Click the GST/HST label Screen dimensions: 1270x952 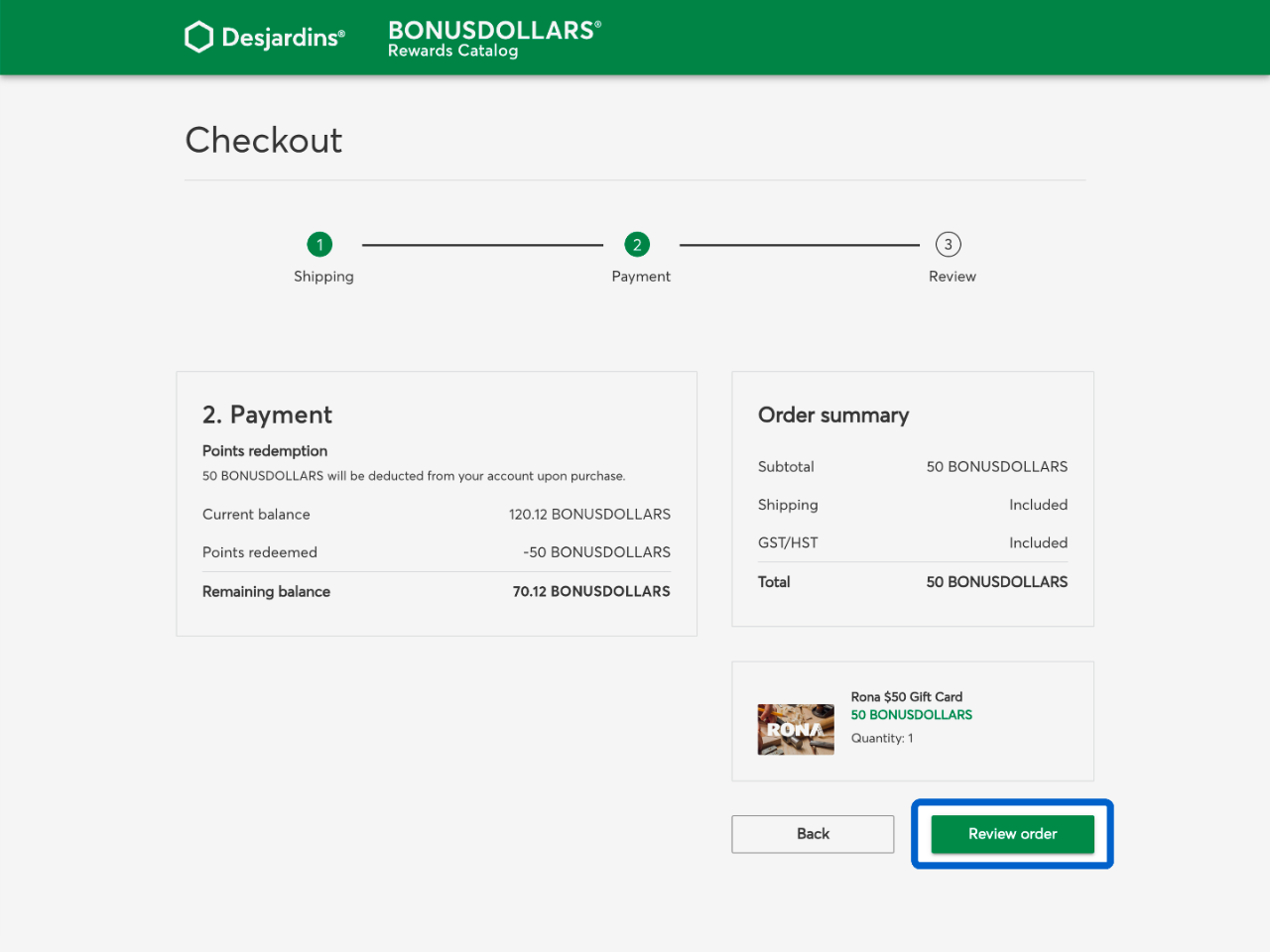pos(788,543)
